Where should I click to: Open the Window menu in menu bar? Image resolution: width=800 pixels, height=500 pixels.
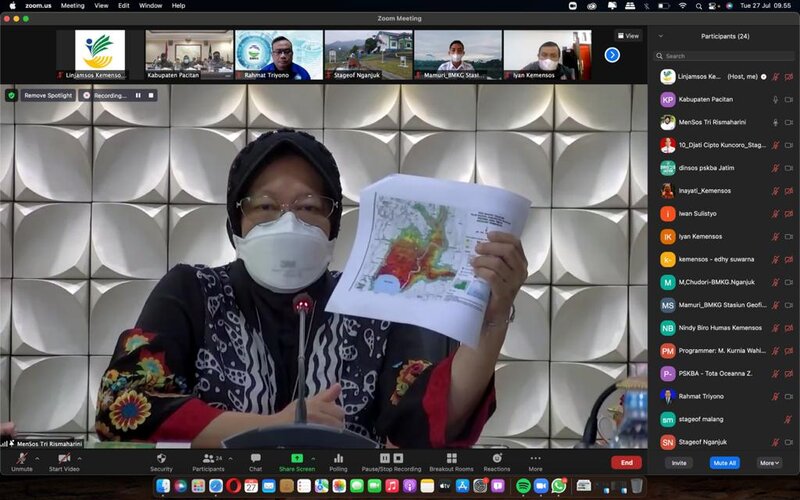pyautogui.click(x=150, y=5)
